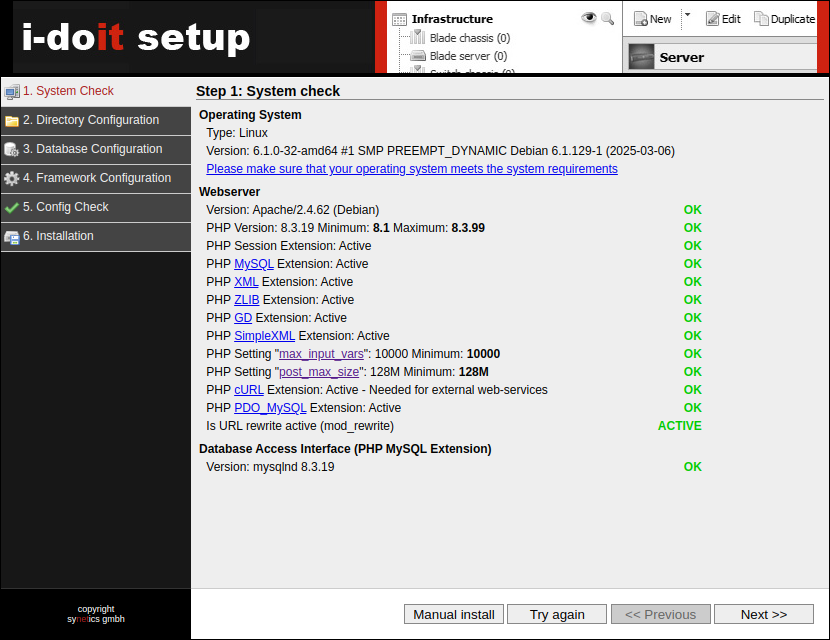Go to step 3. Database Configuration
The image size is (830, 640).
click(96, 150)
